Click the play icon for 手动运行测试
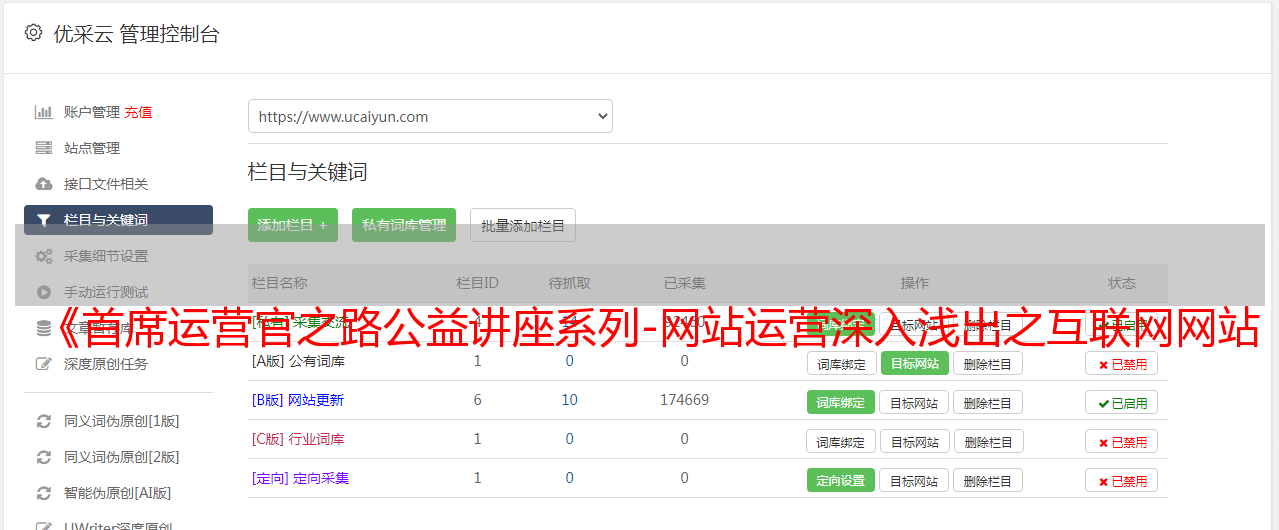Viewport: 1279px width, 530px height. pyautogui.click(x=44, y=292)
